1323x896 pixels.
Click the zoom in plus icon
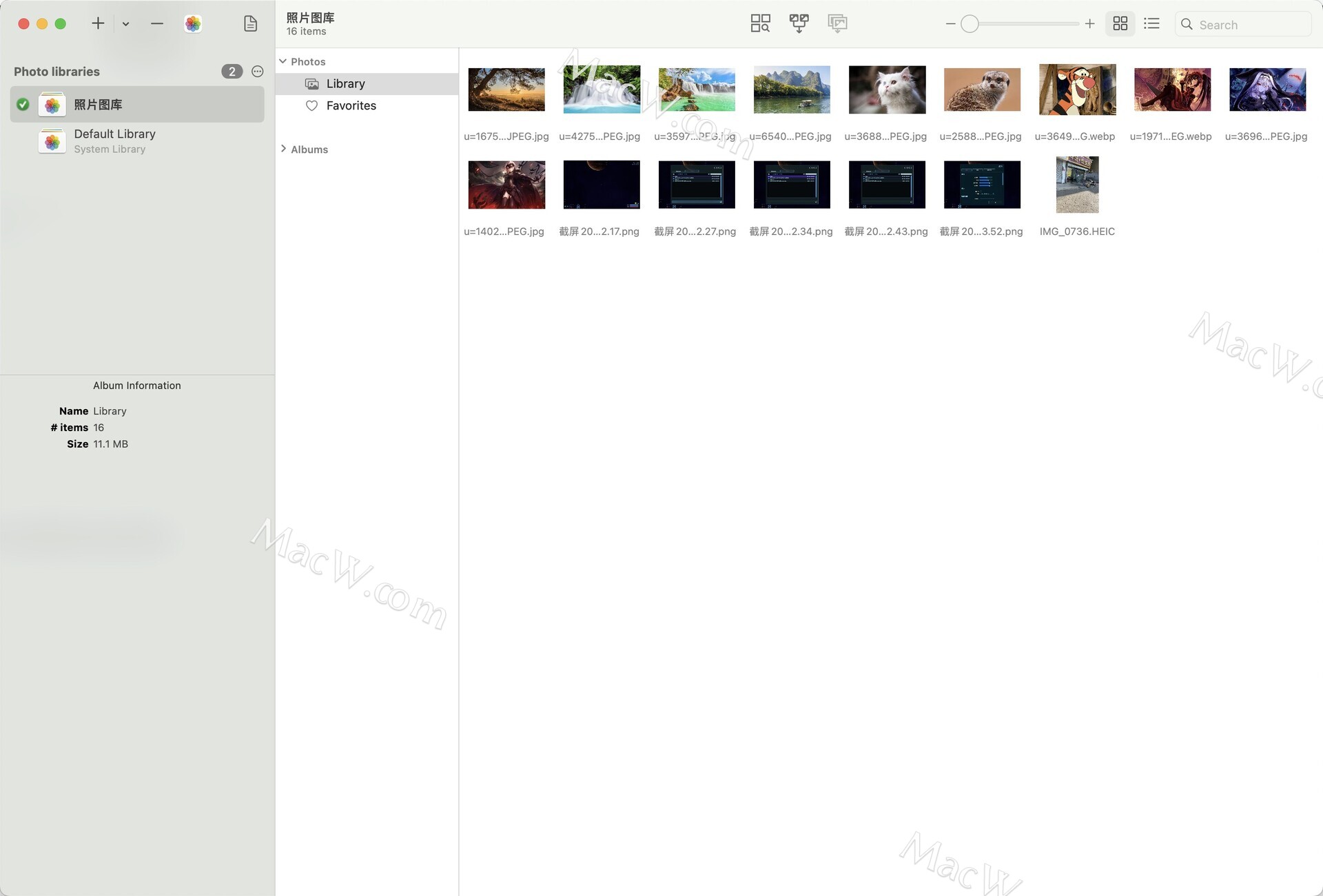[x=1089, y=24]
